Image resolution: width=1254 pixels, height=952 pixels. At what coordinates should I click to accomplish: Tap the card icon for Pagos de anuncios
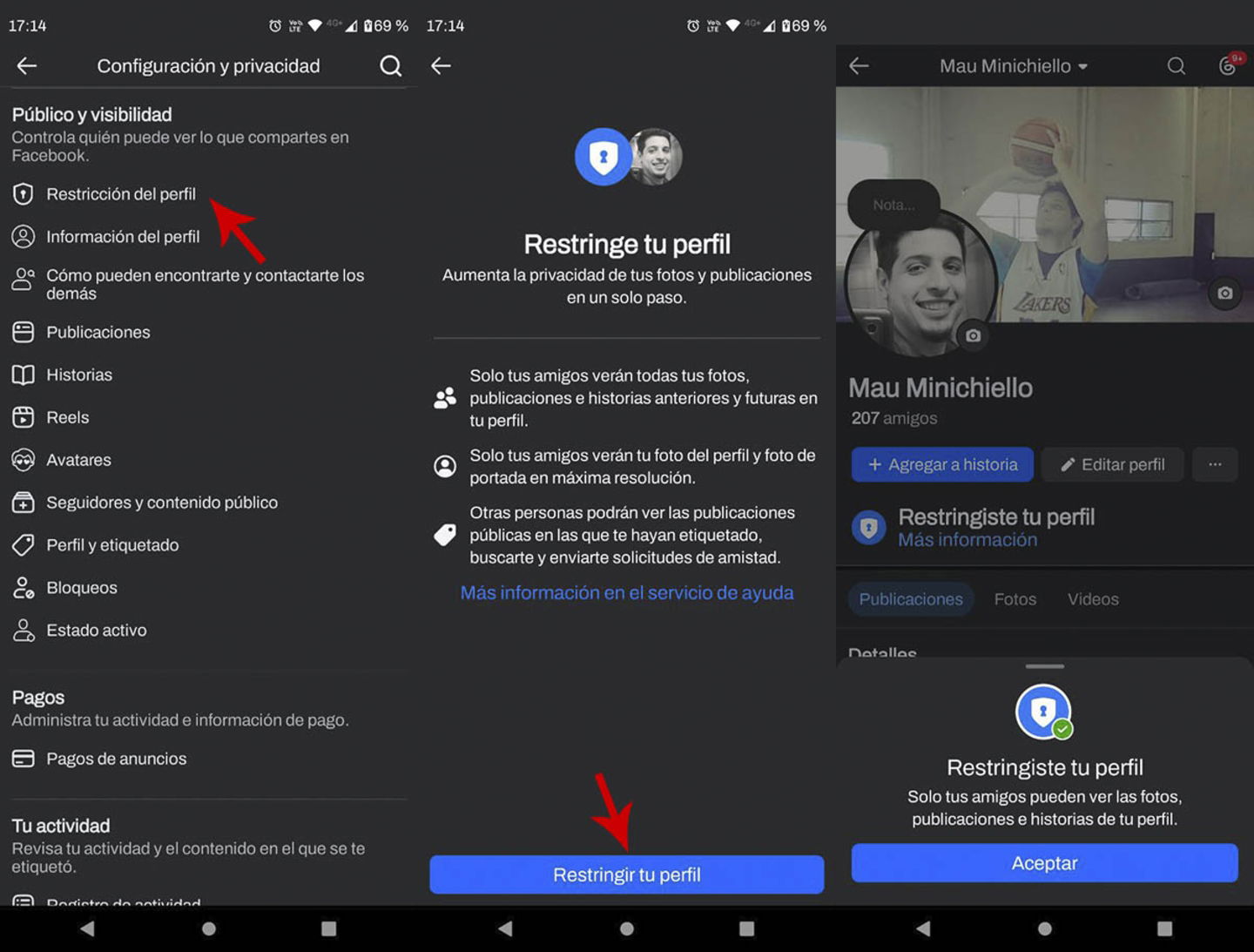click(24, 759)
